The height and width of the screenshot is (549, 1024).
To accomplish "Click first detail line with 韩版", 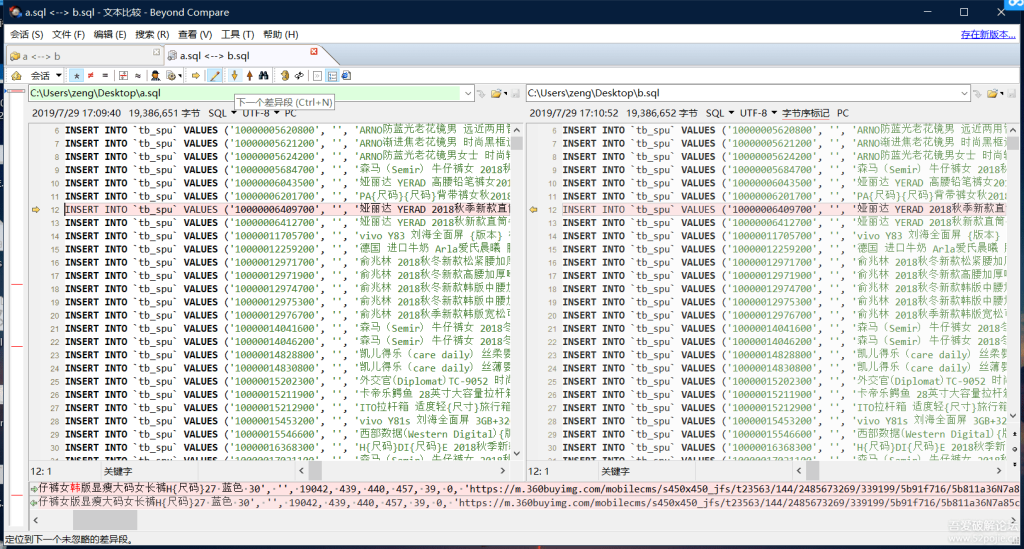I will click(526, 488).
